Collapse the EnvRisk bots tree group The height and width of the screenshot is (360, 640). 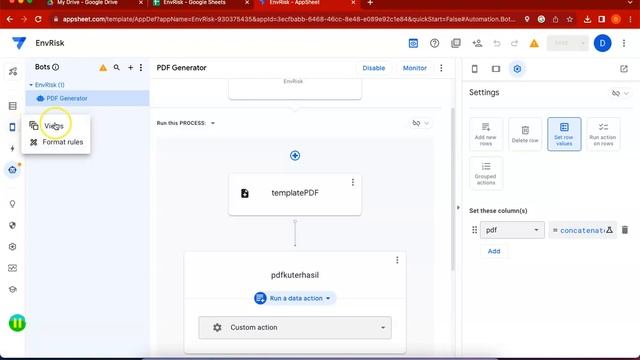[31, 85]
